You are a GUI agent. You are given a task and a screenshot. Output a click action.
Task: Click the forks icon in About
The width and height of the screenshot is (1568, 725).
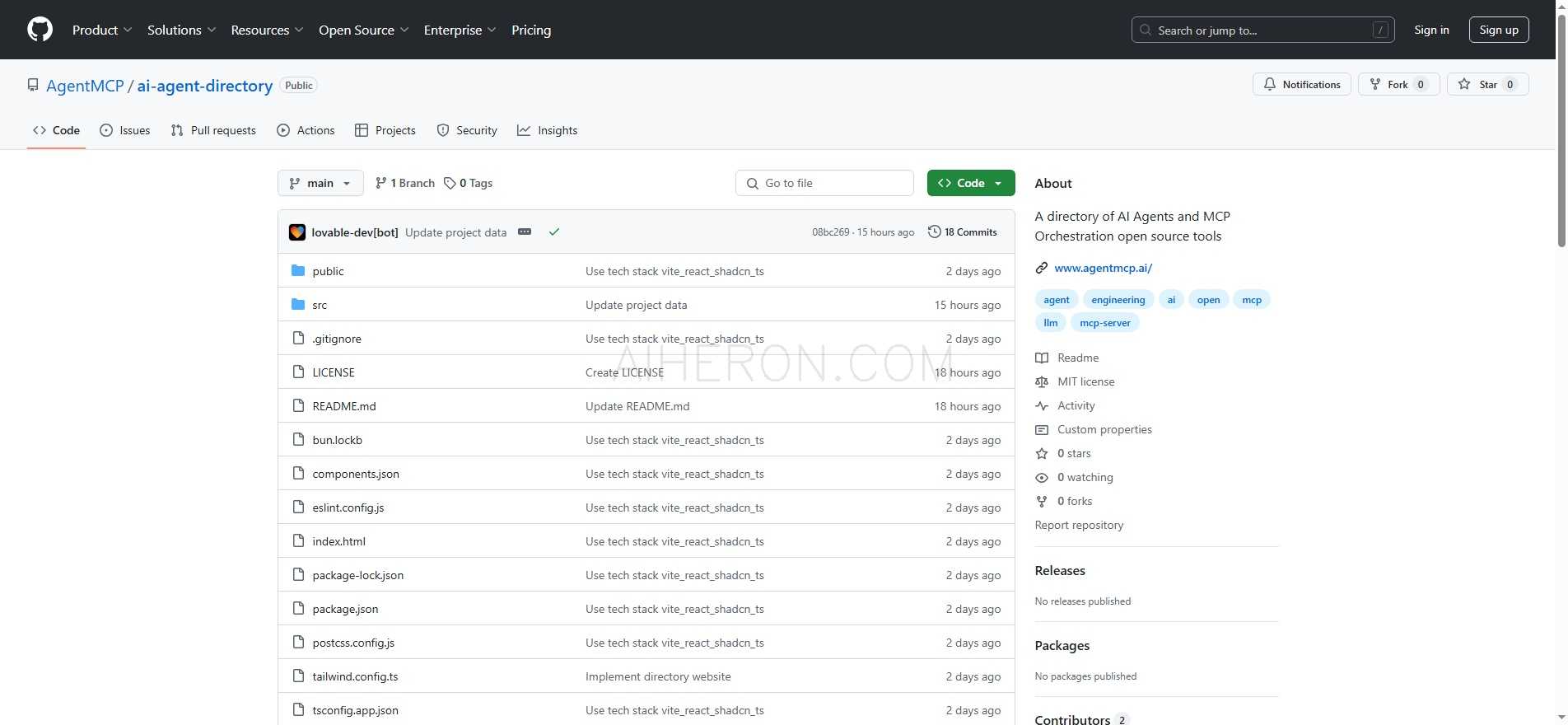1042,501
